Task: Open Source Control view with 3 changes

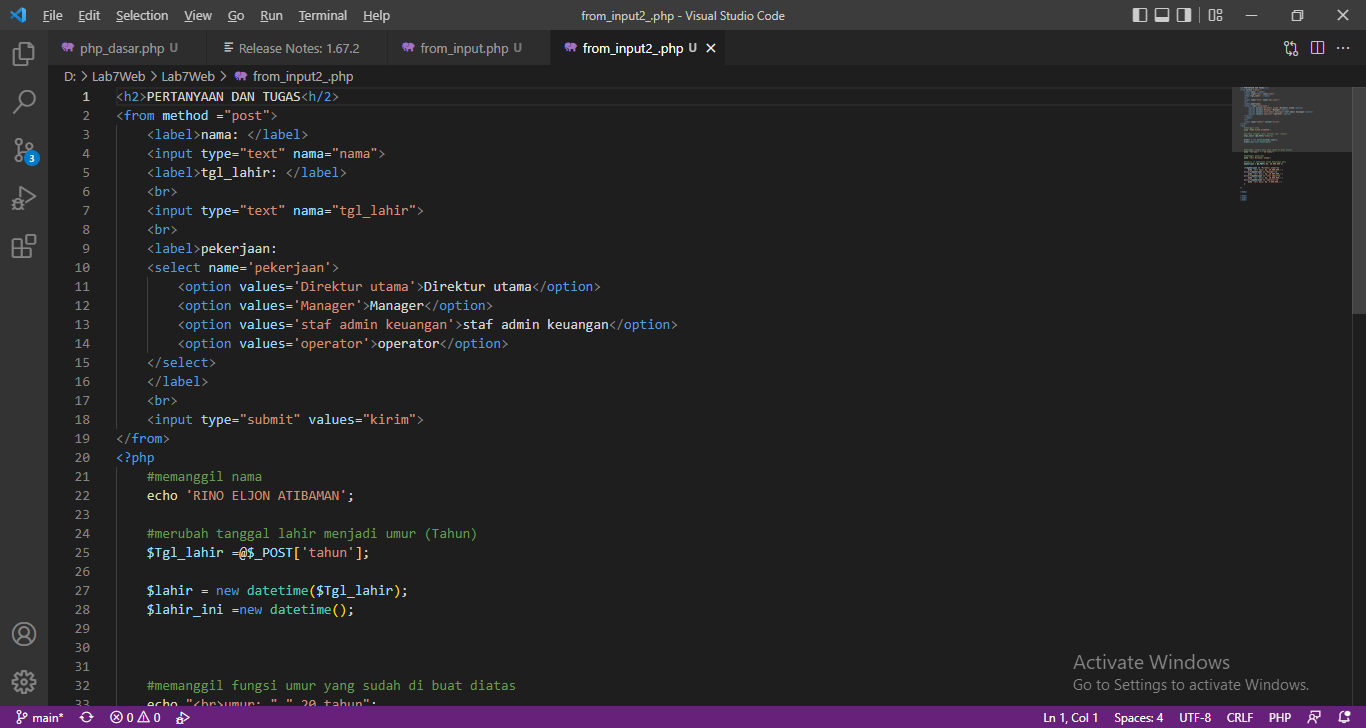Action: 24,150
